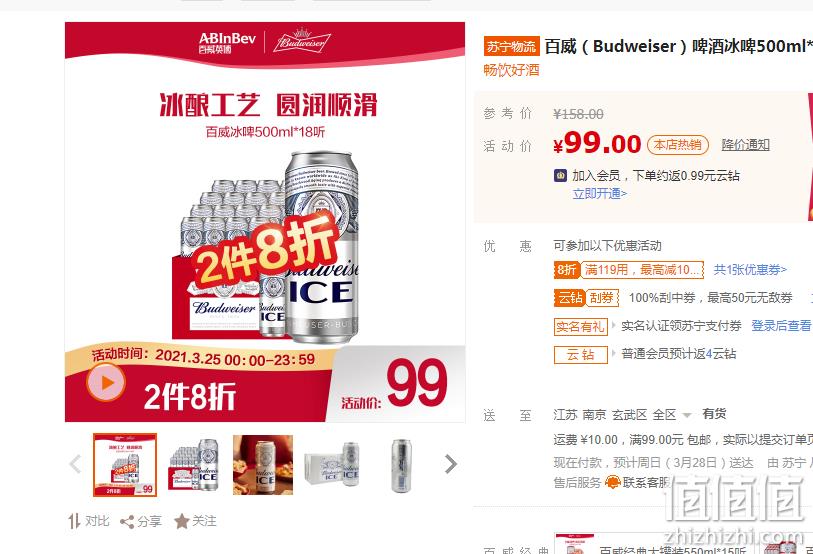The width and height of the screenshot is (813, 554).
Task: Click 登录后查看 login link
Action: [781, 326]
